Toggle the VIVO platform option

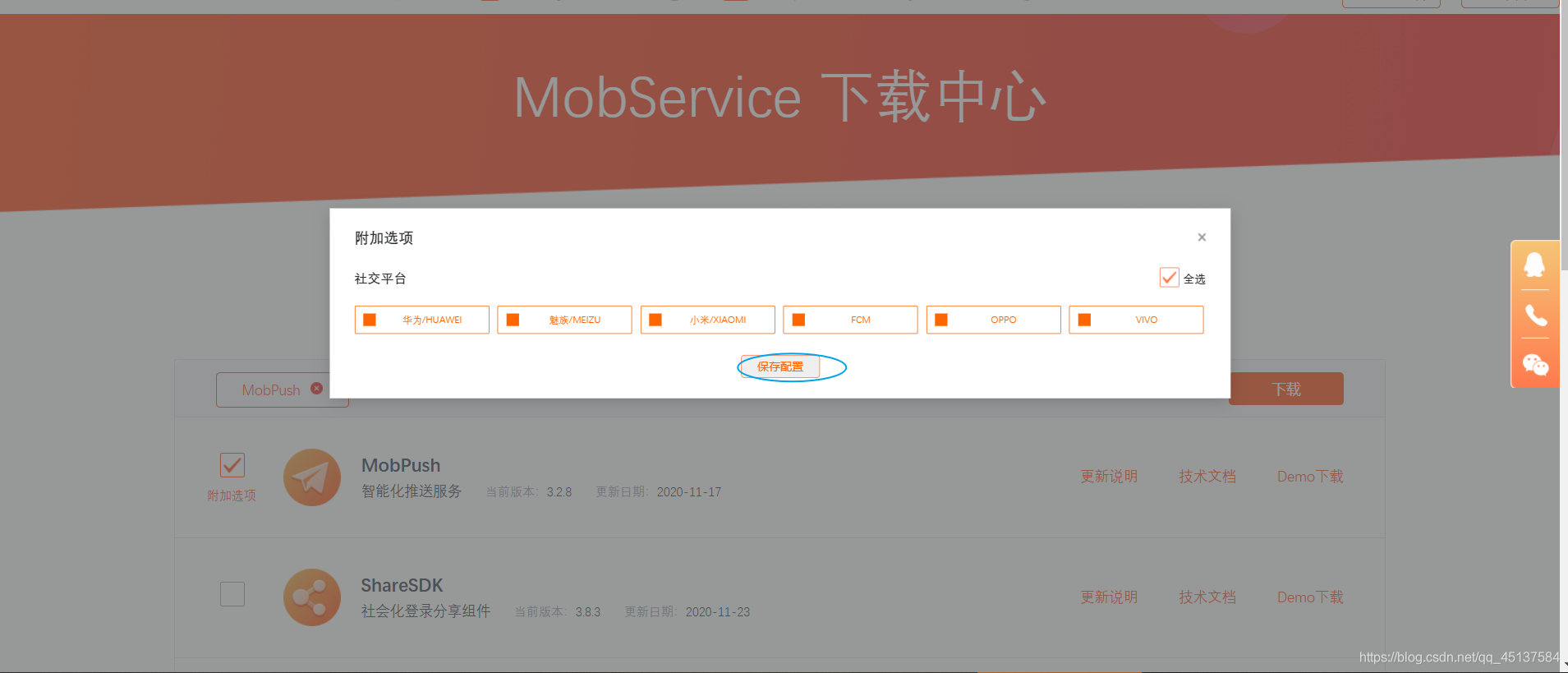1136,320
